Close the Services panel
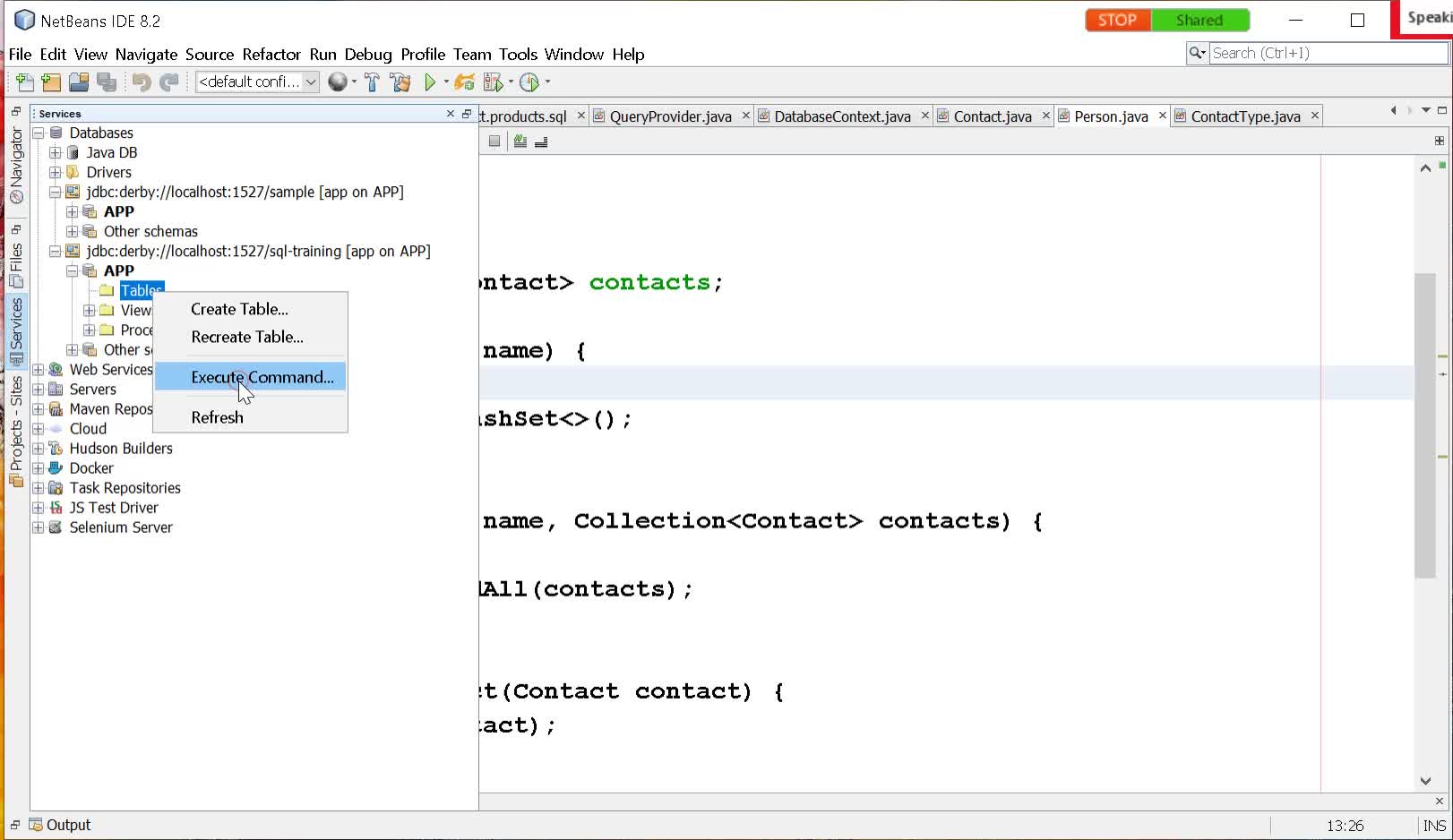 point(451,114)
